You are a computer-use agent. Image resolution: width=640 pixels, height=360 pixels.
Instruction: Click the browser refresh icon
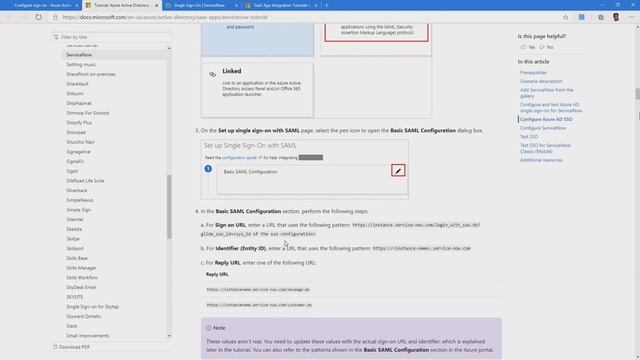click(x=38, y=17)
